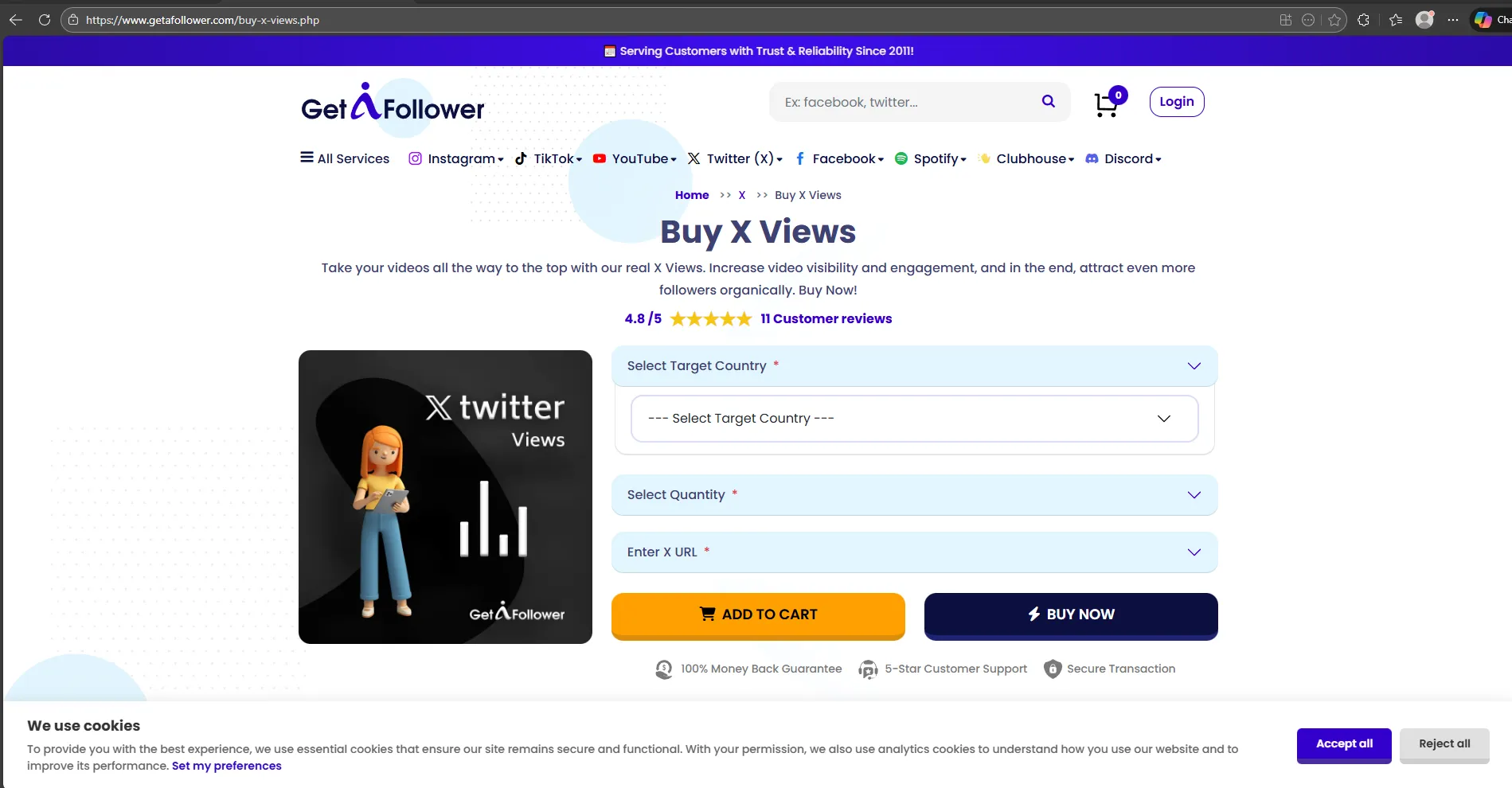1512x788 pixels.
Task: Click the Spotify icon in navigation
Action: 901,158
